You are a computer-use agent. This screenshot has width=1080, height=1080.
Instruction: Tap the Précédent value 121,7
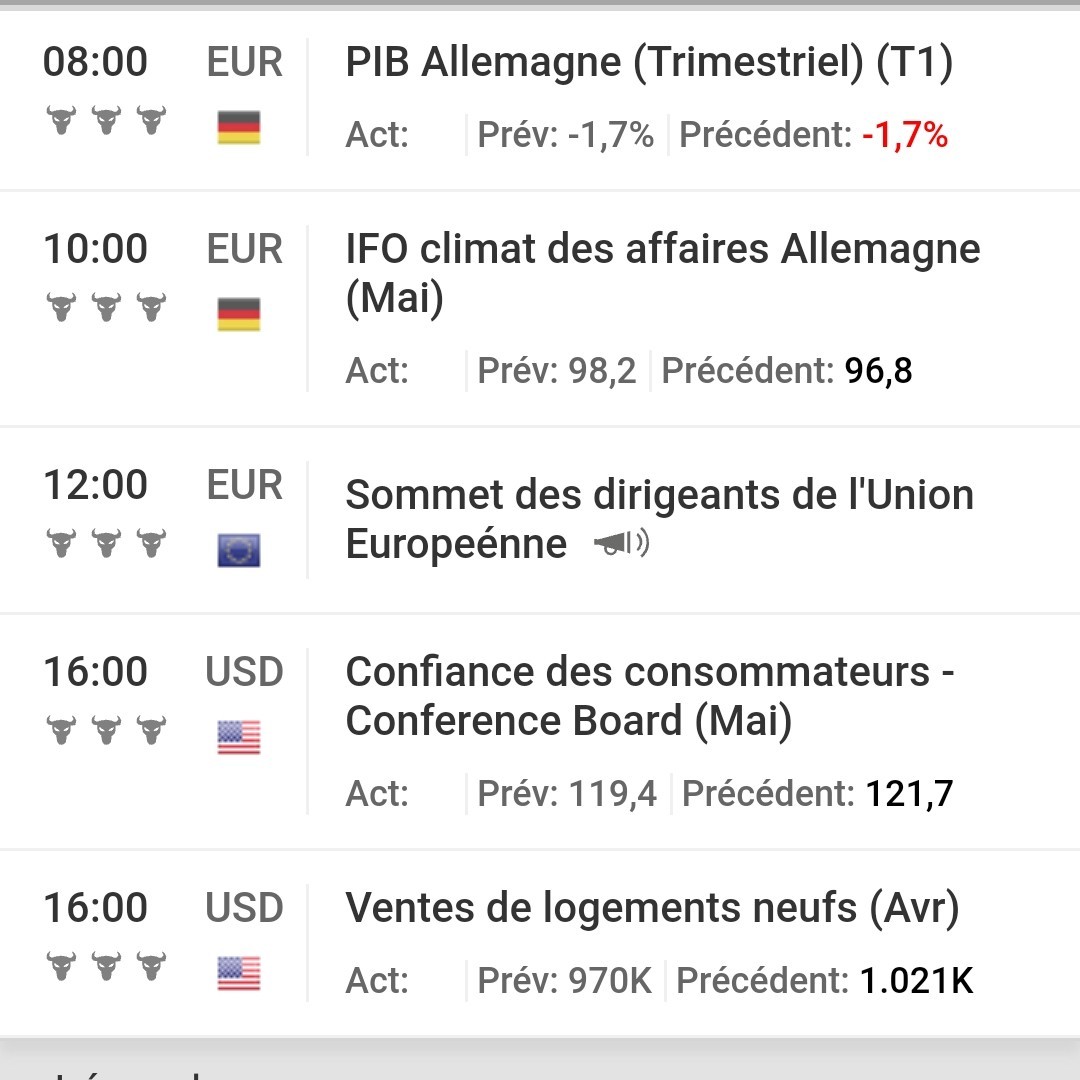909,793
